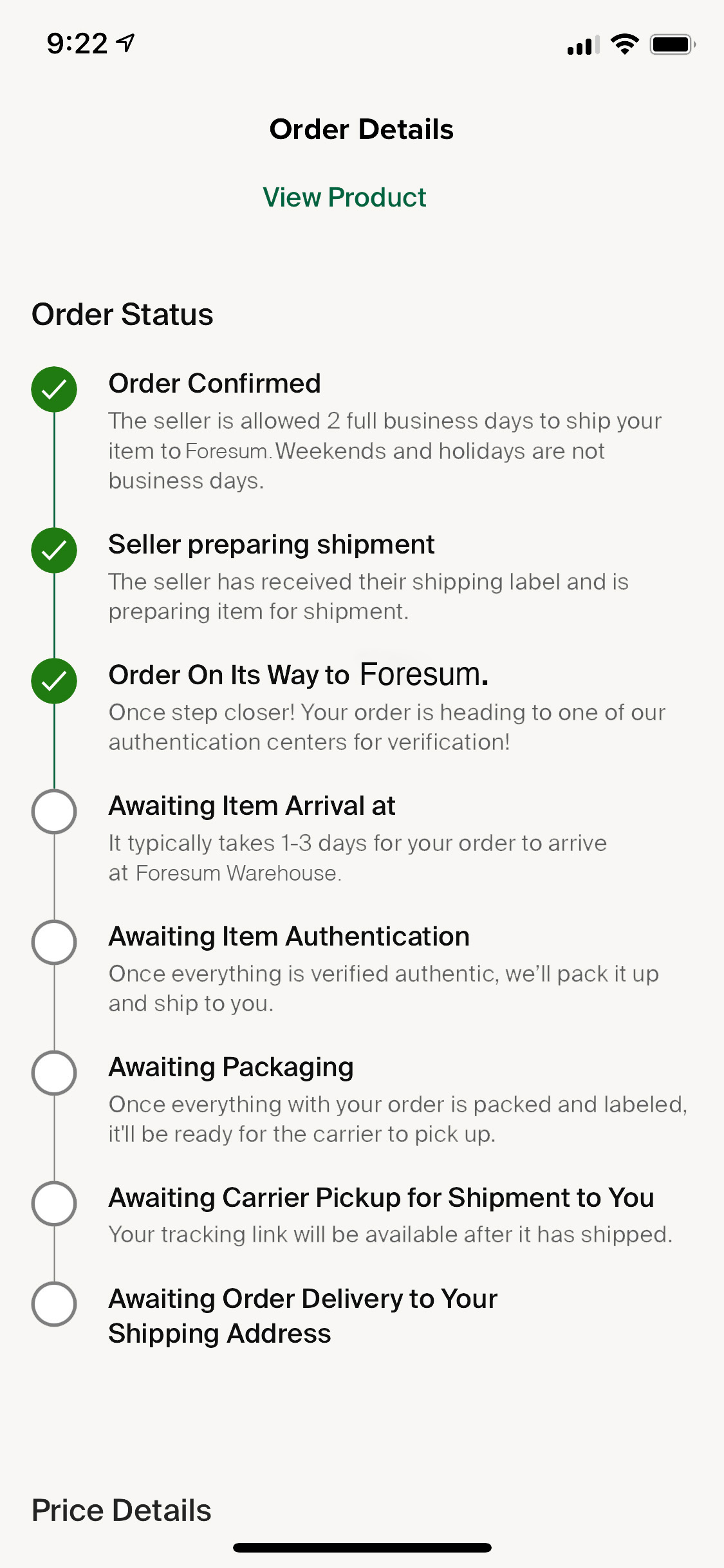Tap the checkmark next to Seller preparing shipment
The height and width of the screenshot is (1568, 724).
(x=54, y=550)
